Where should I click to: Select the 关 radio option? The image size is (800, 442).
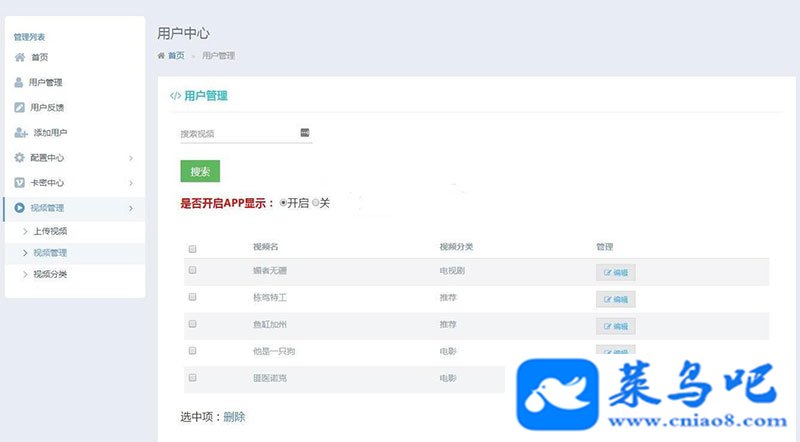point(315,203)
